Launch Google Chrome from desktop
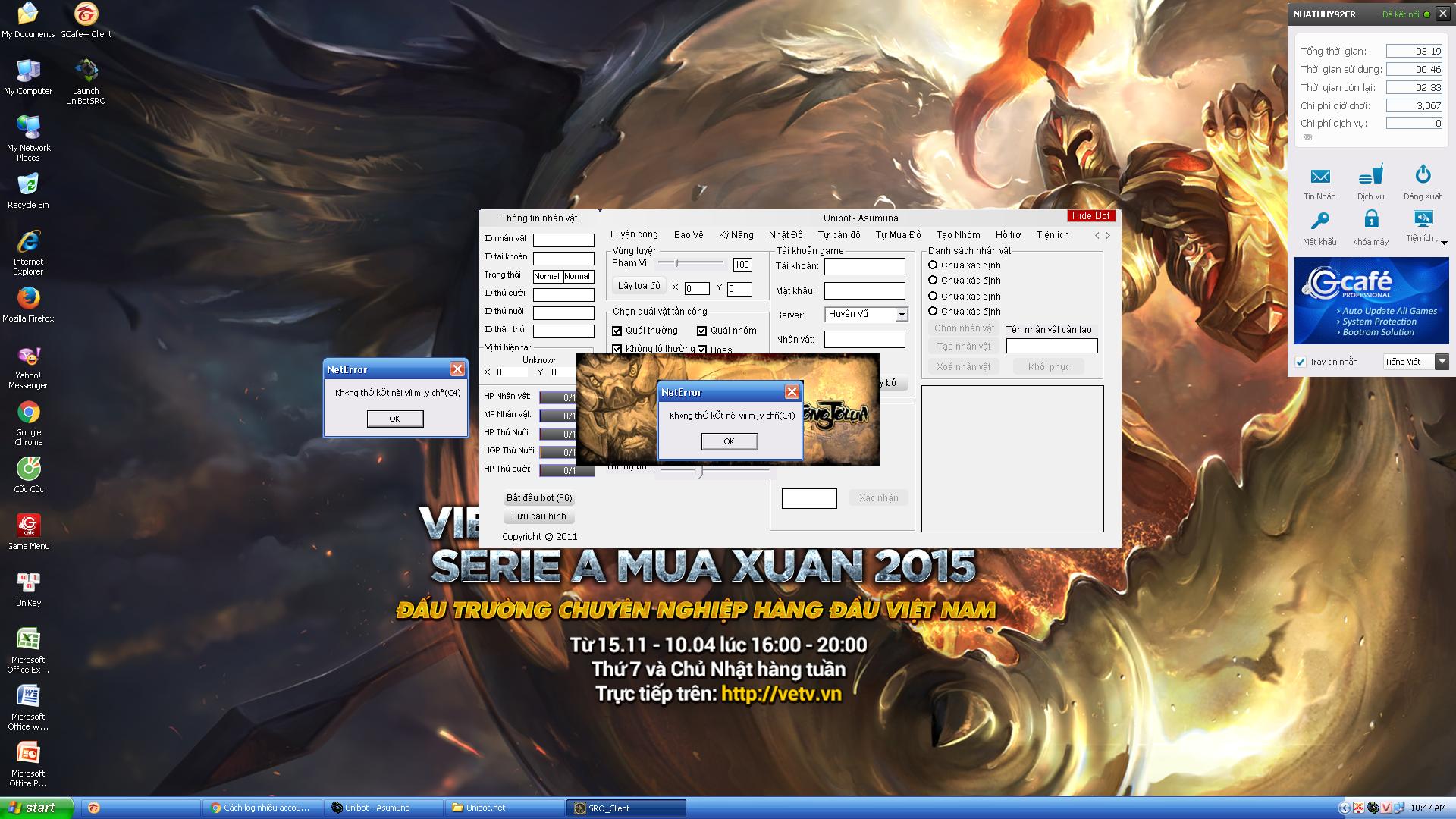The image size is (1456, 819). tap(28, 423)
